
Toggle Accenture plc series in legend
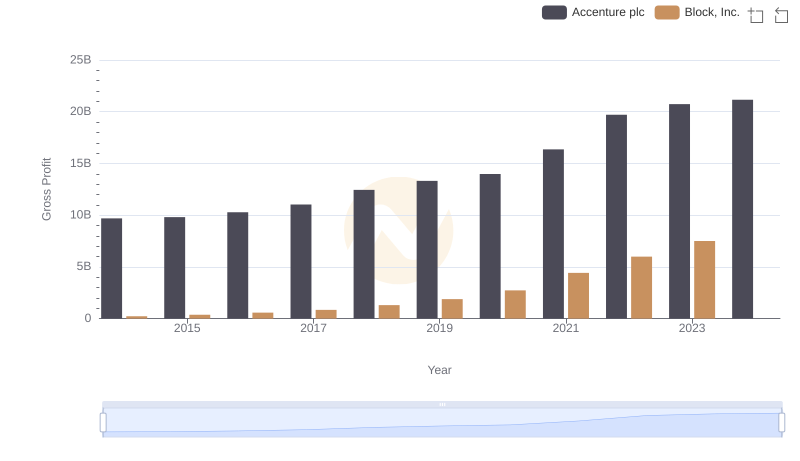[593, 12]
